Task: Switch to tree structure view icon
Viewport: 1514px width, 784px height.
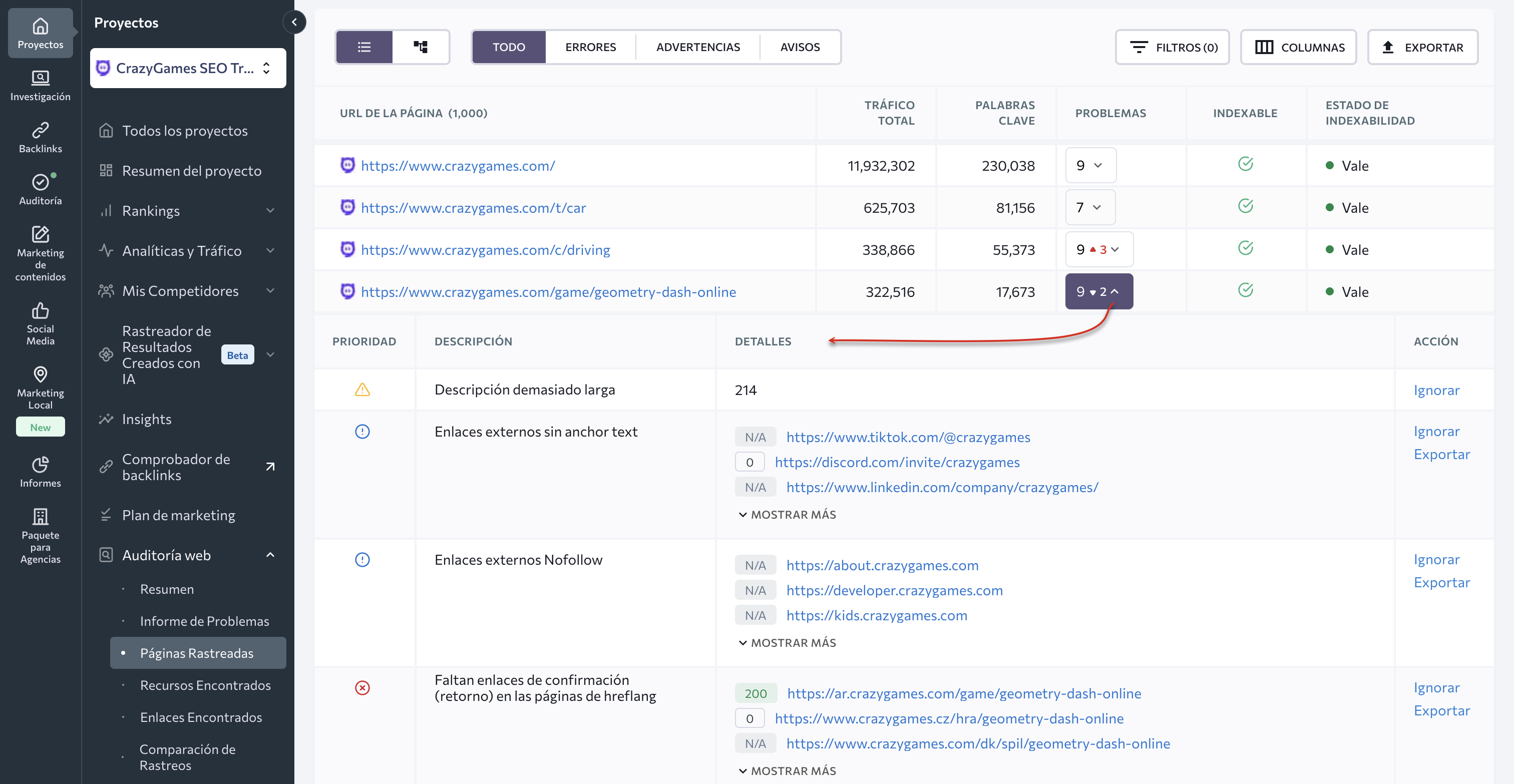Action: [420, 47]
